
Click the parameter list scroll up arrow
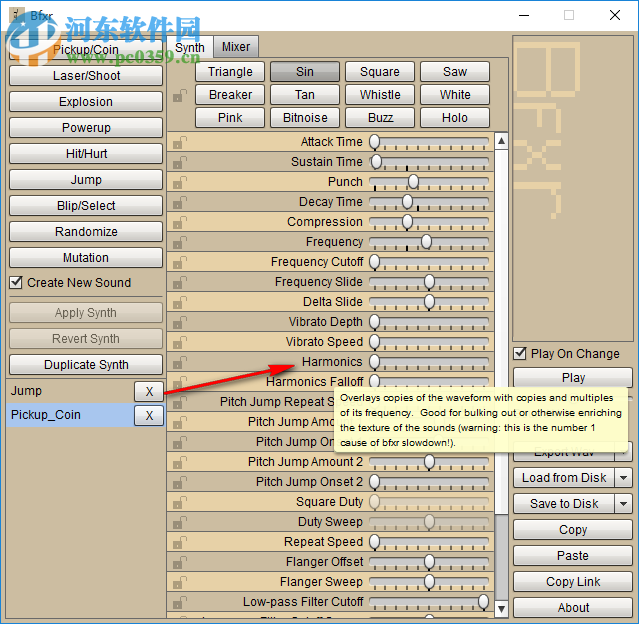(501, 141)
